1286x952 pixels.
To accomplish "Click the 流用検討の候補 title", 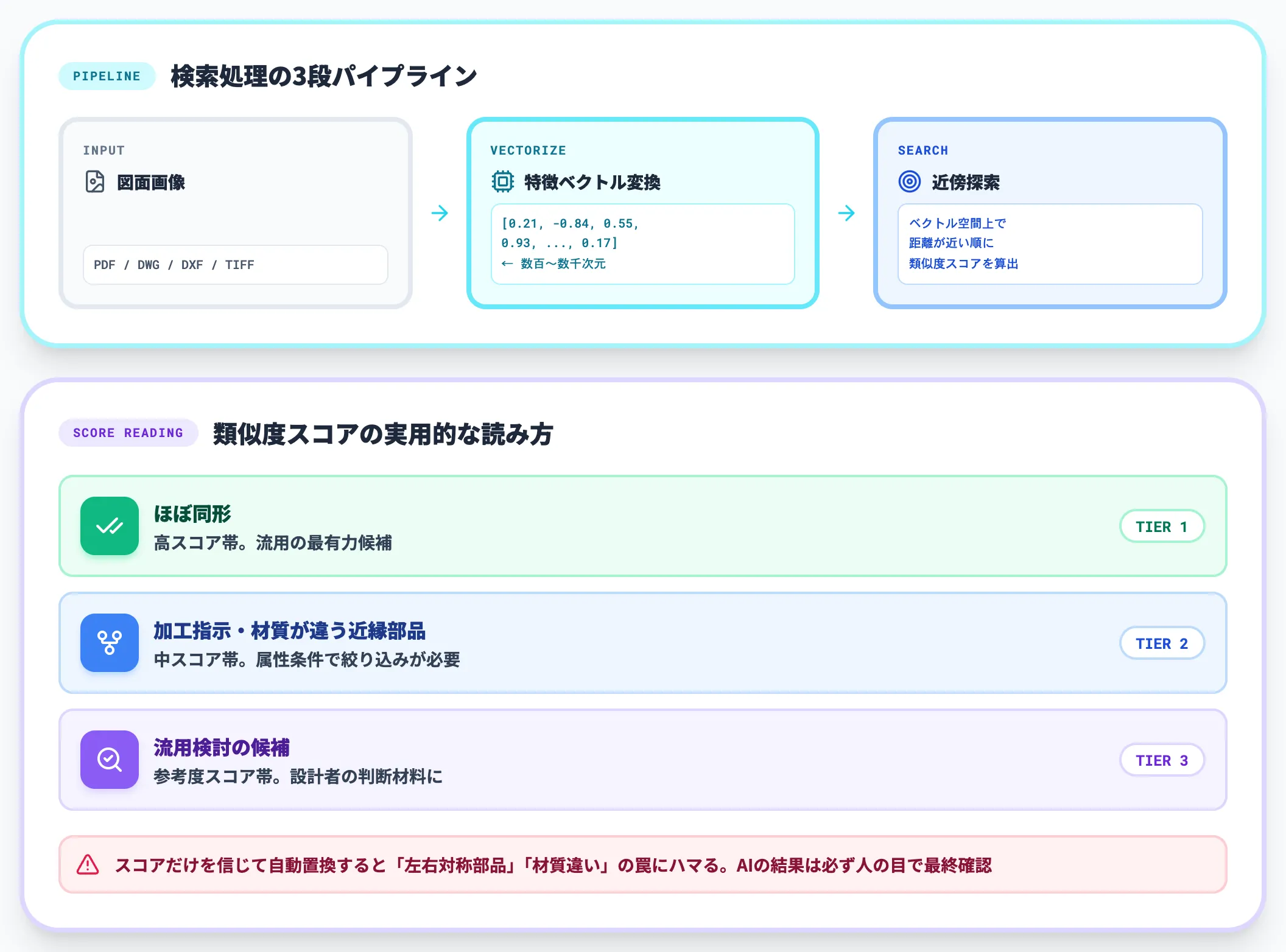I will point(222,747).
